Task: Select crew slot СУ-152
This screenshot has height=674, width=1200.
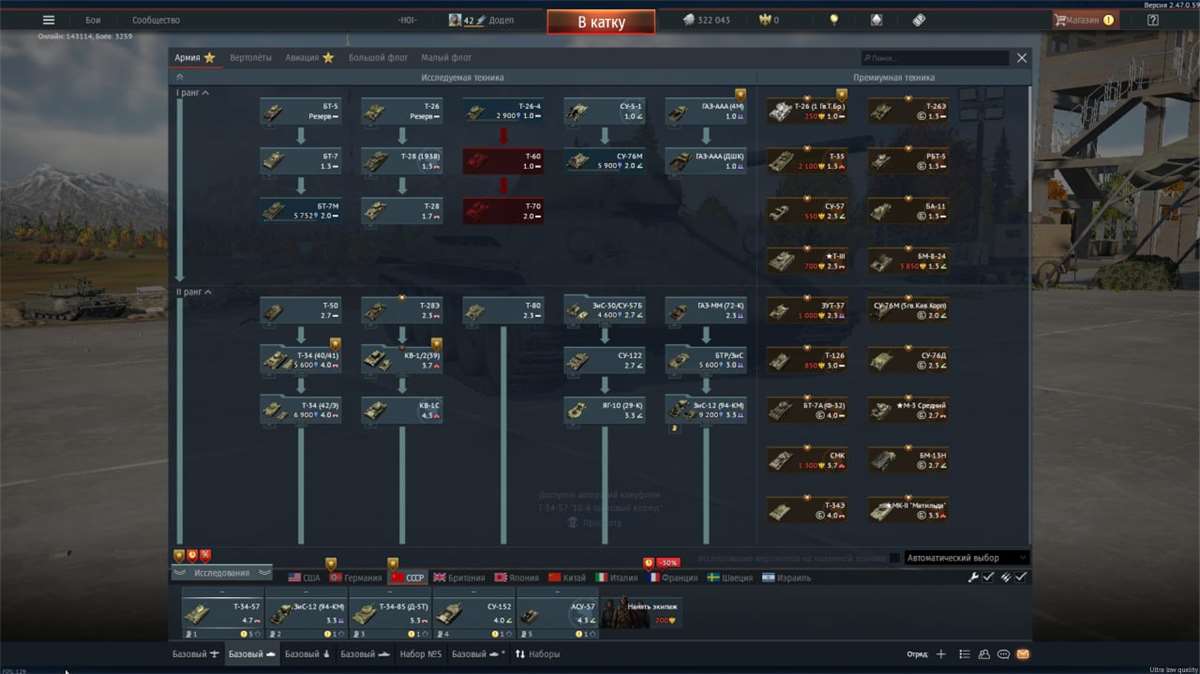Action: [x=473, y=613]
